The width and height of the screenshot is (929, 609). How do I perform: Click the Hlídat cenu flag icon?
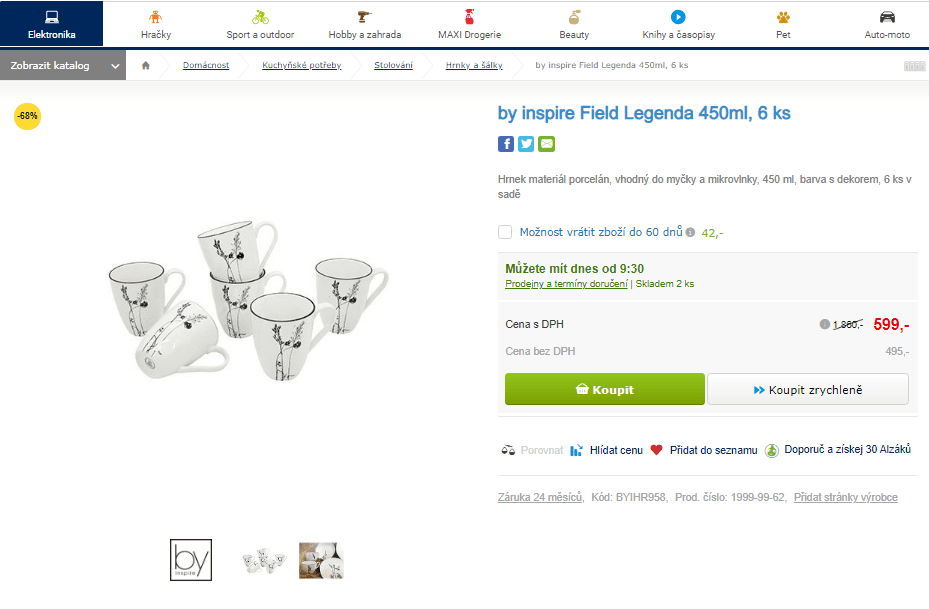coord(577,450)
